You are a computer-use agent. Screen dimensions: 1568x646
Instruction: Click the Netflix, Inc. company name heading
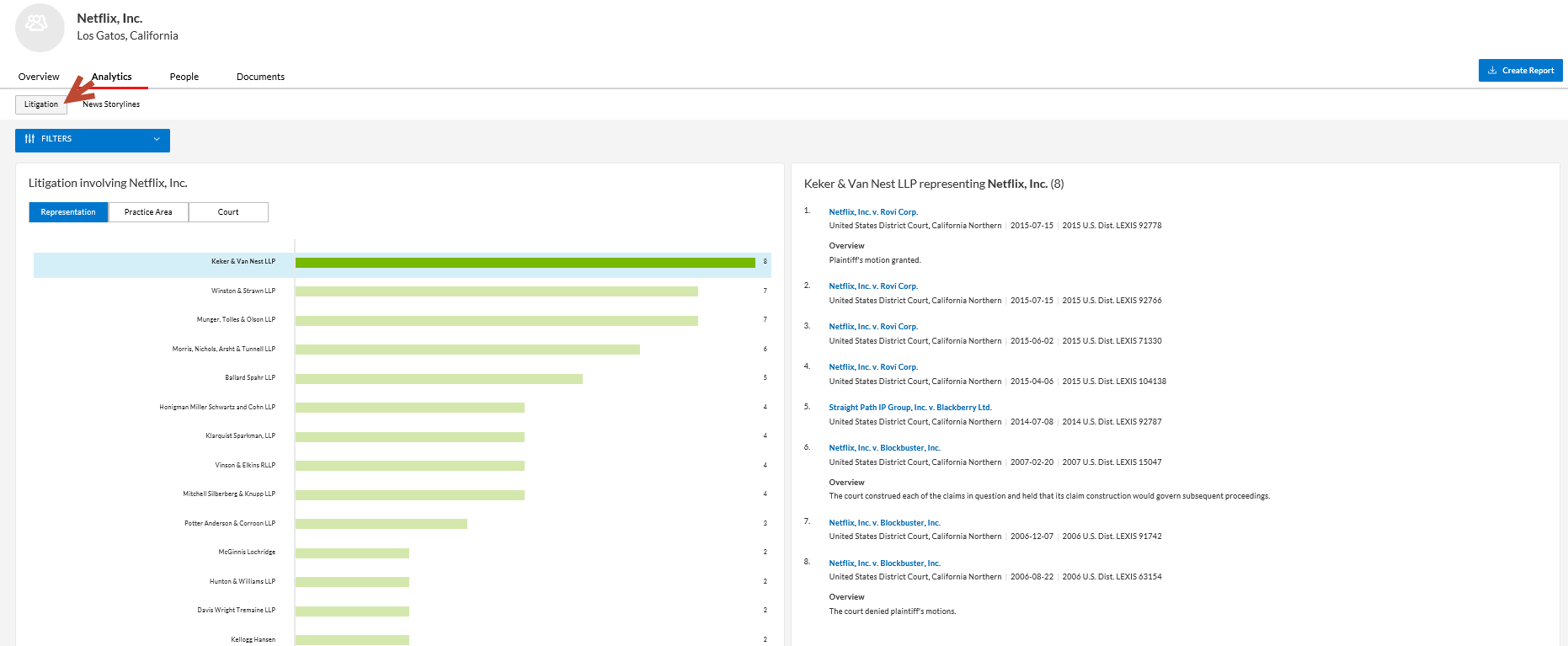[x=109, y=19]
